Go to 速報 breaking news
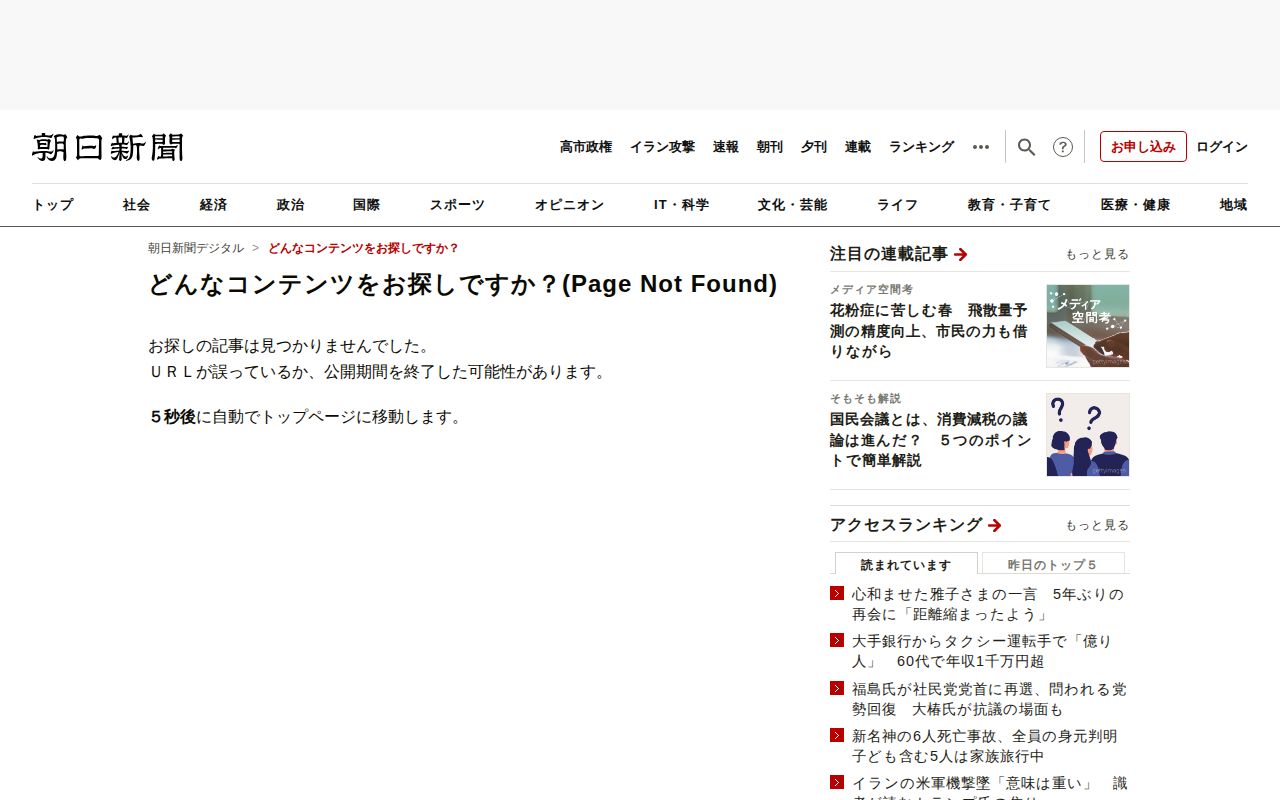Viewport: 1280px width, 800px height. click(x=726, y=147)
